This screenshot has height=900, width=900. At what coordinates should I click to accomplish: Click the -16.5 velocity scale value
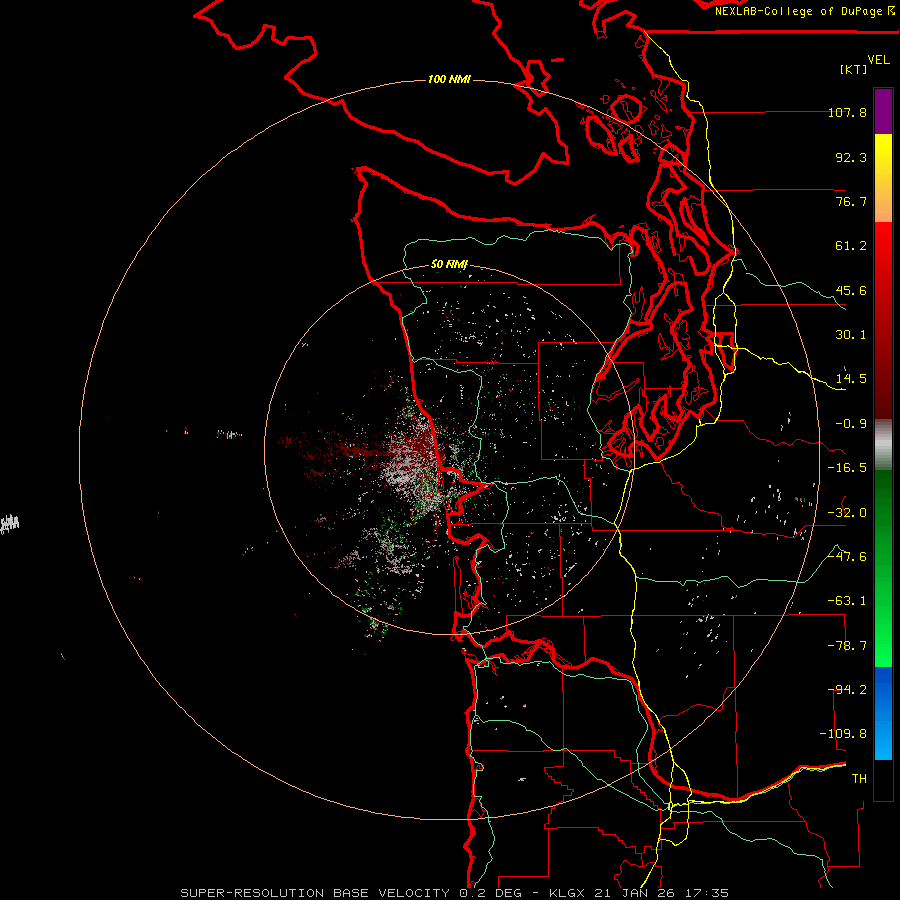(x=847, y=468)
